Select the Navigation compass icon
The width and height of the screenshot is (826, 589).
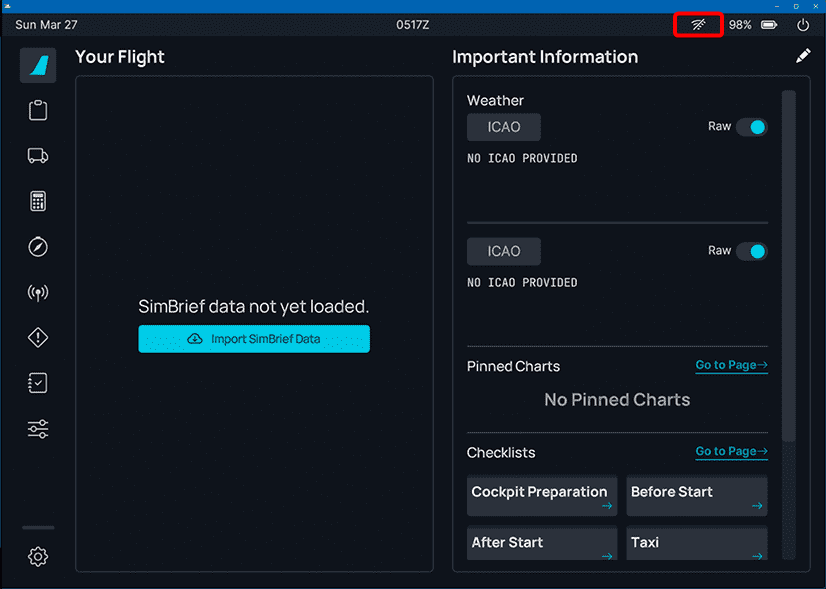tap(38, 247)
